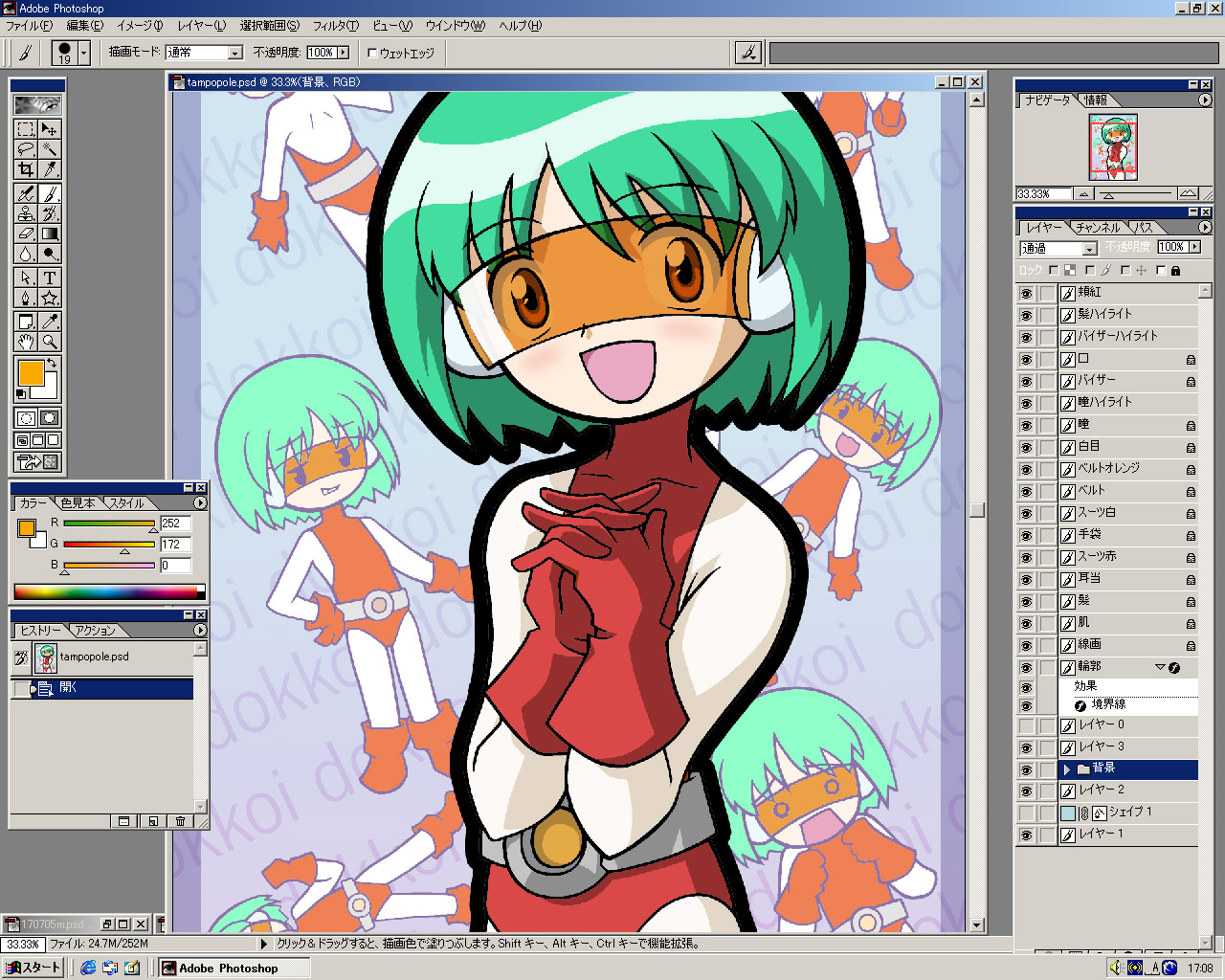Viewport: 1225px width, 980px height.
Task: Select the Slice tool
Action: click(50, 169)
